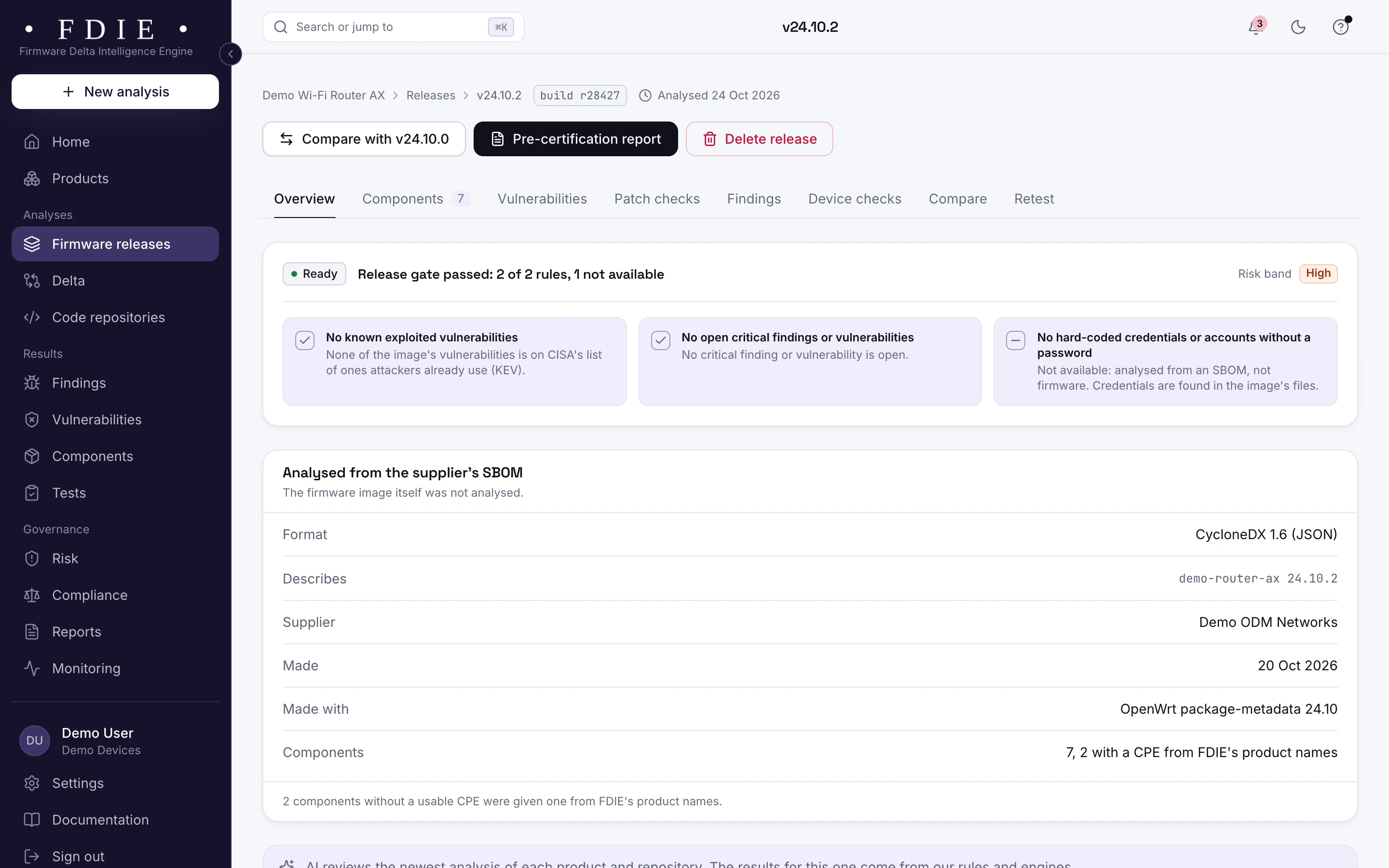
Task: Sign out of the application
Action: [115, 856]
